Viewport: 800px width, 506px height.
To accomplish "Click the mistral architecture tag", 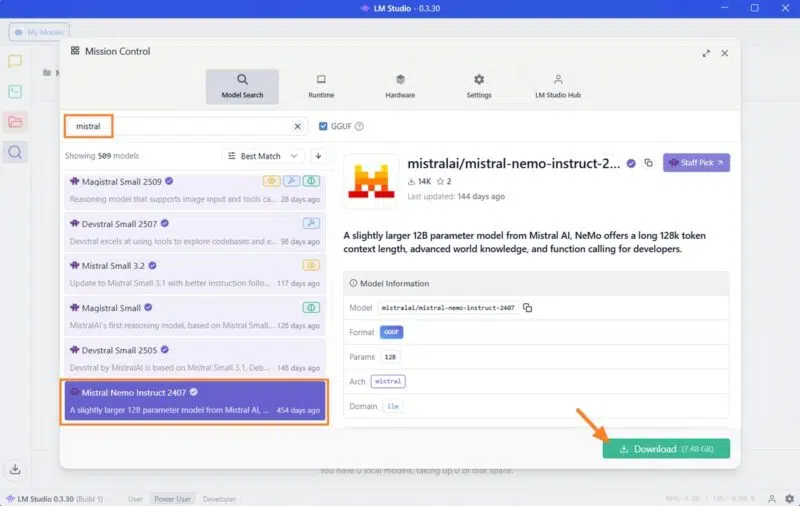I will [388, 382].
